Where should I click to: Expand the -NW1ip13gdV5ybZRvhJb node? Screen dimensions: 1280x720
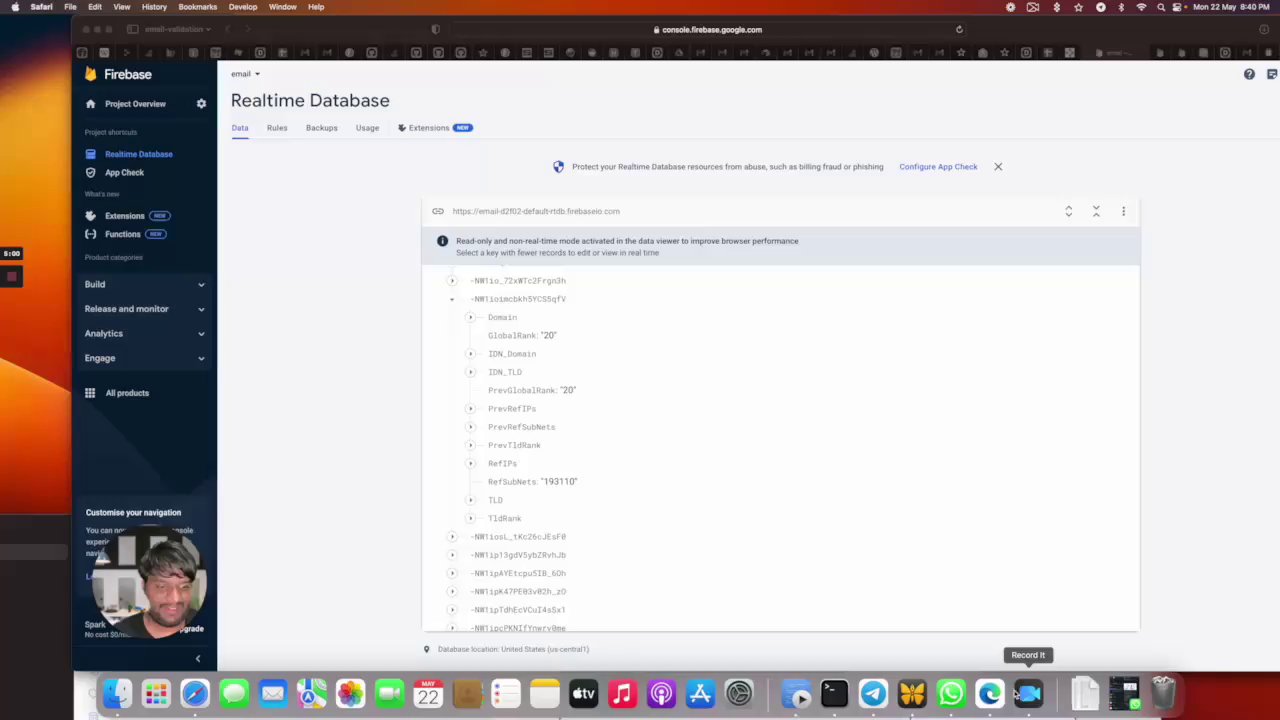452,555
